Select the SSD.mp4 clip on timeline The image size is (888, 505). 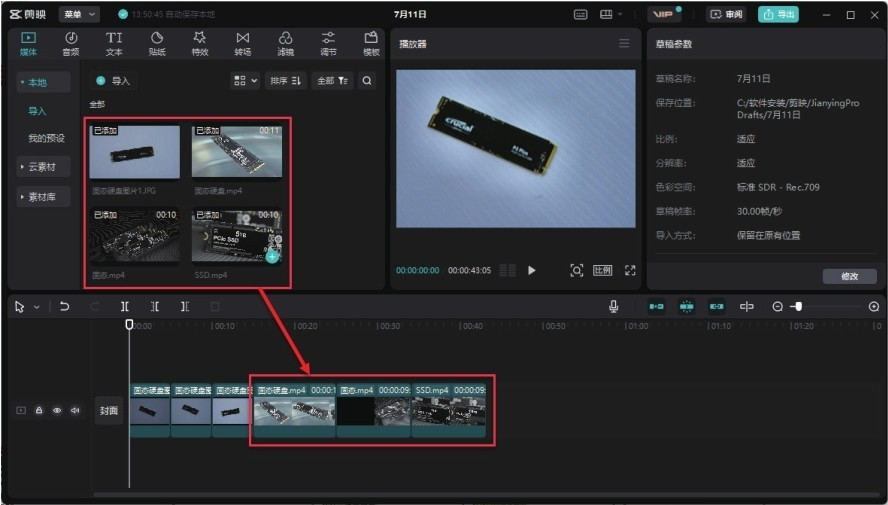pyautogui.click(x=449, y=411)
